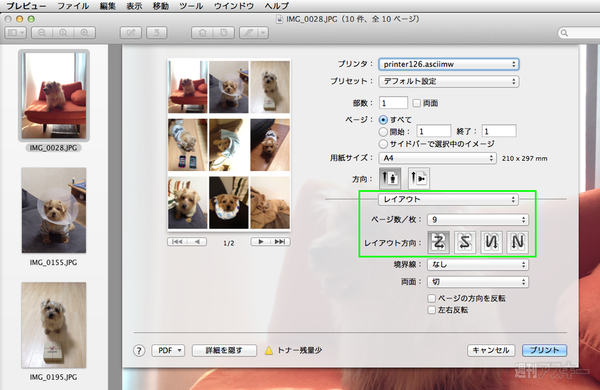Image resolution: width=600 pixels, height=390 pixels.
Task: Click the pen markup toolbar icon
Action: 249,33
